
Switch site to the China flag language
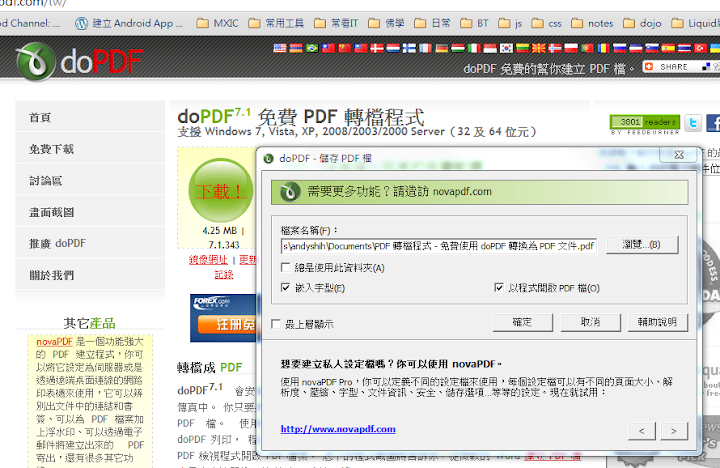(x=344, y=48)
